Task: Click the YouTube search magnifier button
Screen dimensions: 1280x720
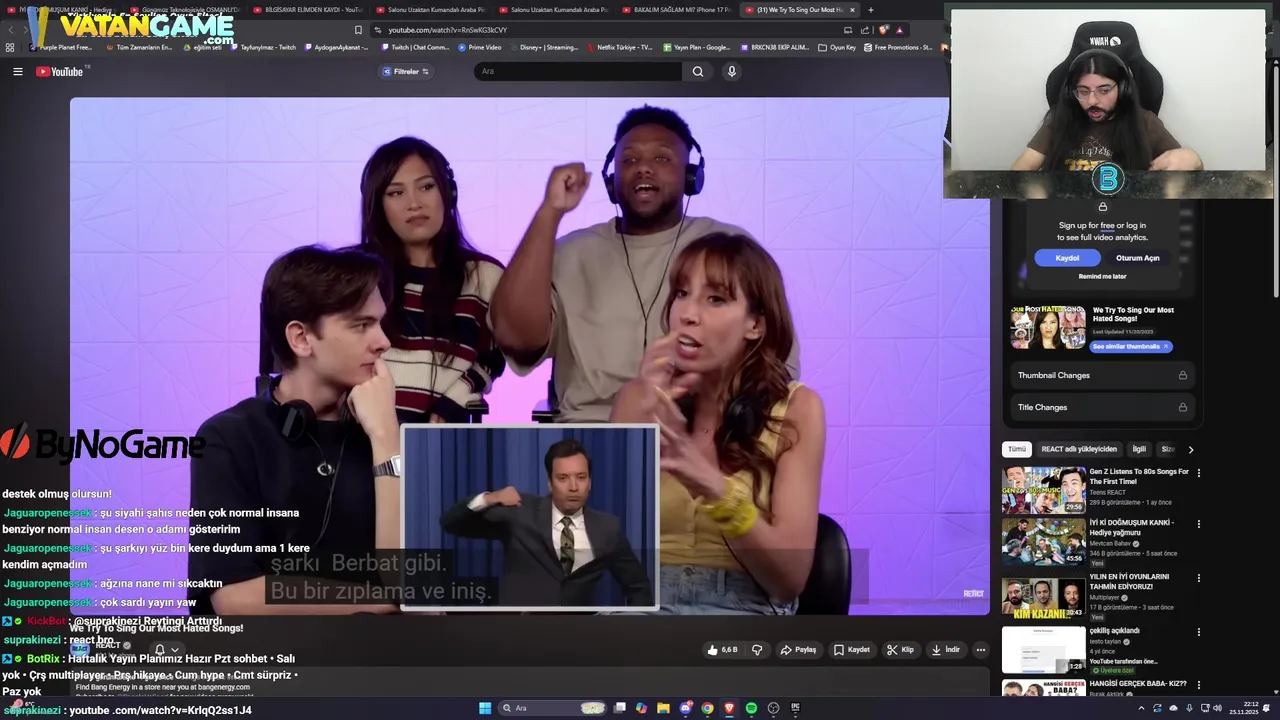Action: (698, 71)
